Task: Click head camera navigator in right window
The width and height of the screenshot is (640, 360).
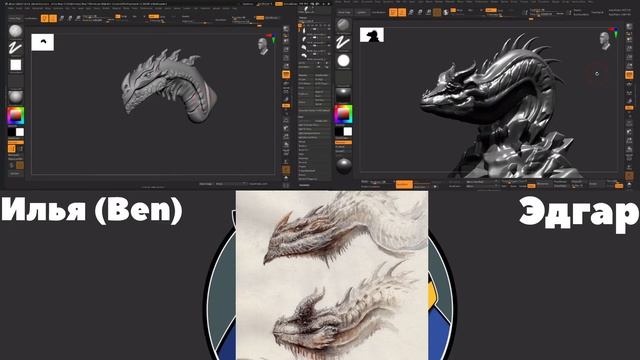Action: (605, 41)
